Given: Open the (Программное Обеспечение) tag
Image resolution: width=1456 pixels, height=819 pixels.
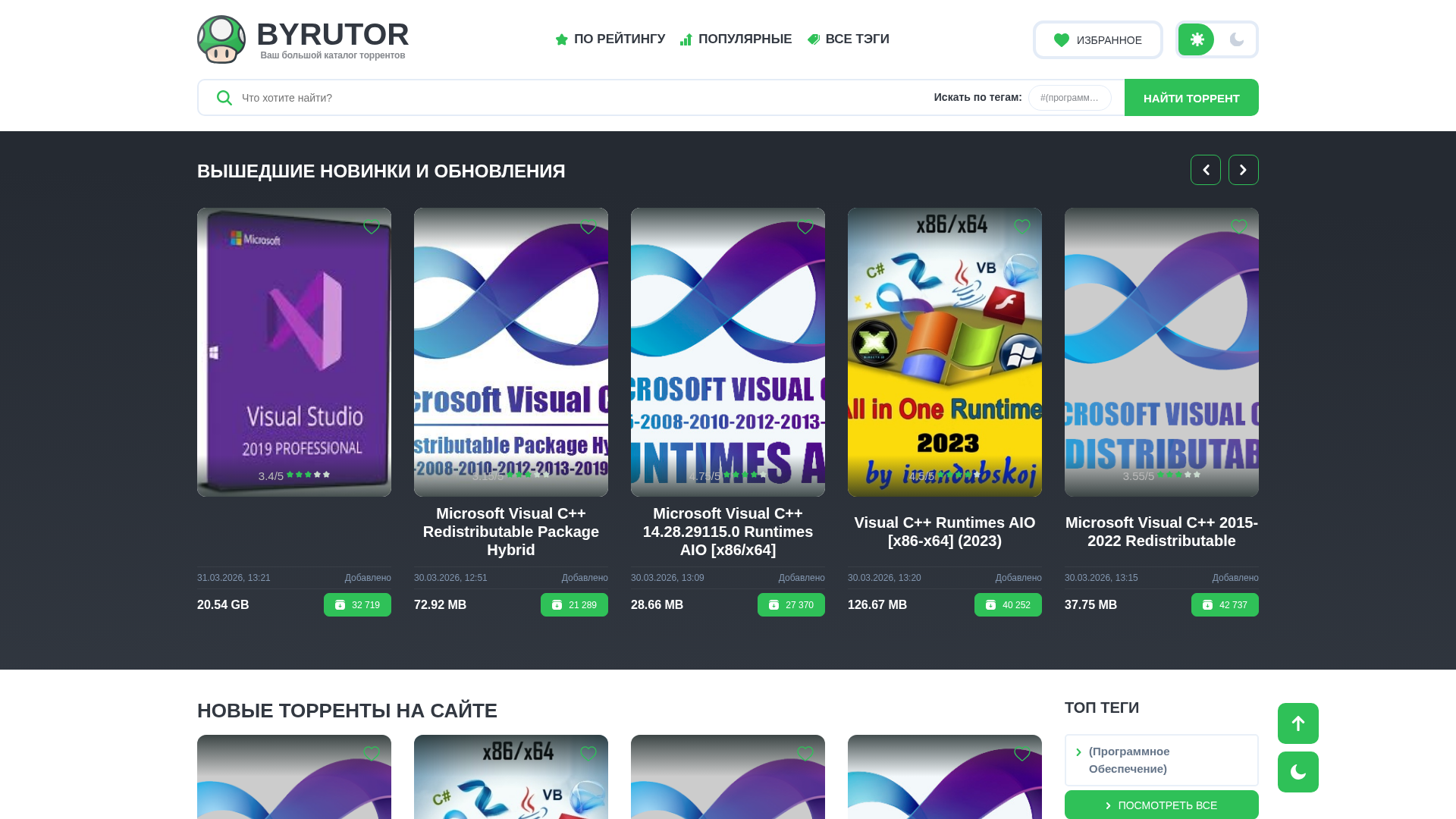Looking at the screenshot, I should pyautogui.click(x=1162, y=760).
